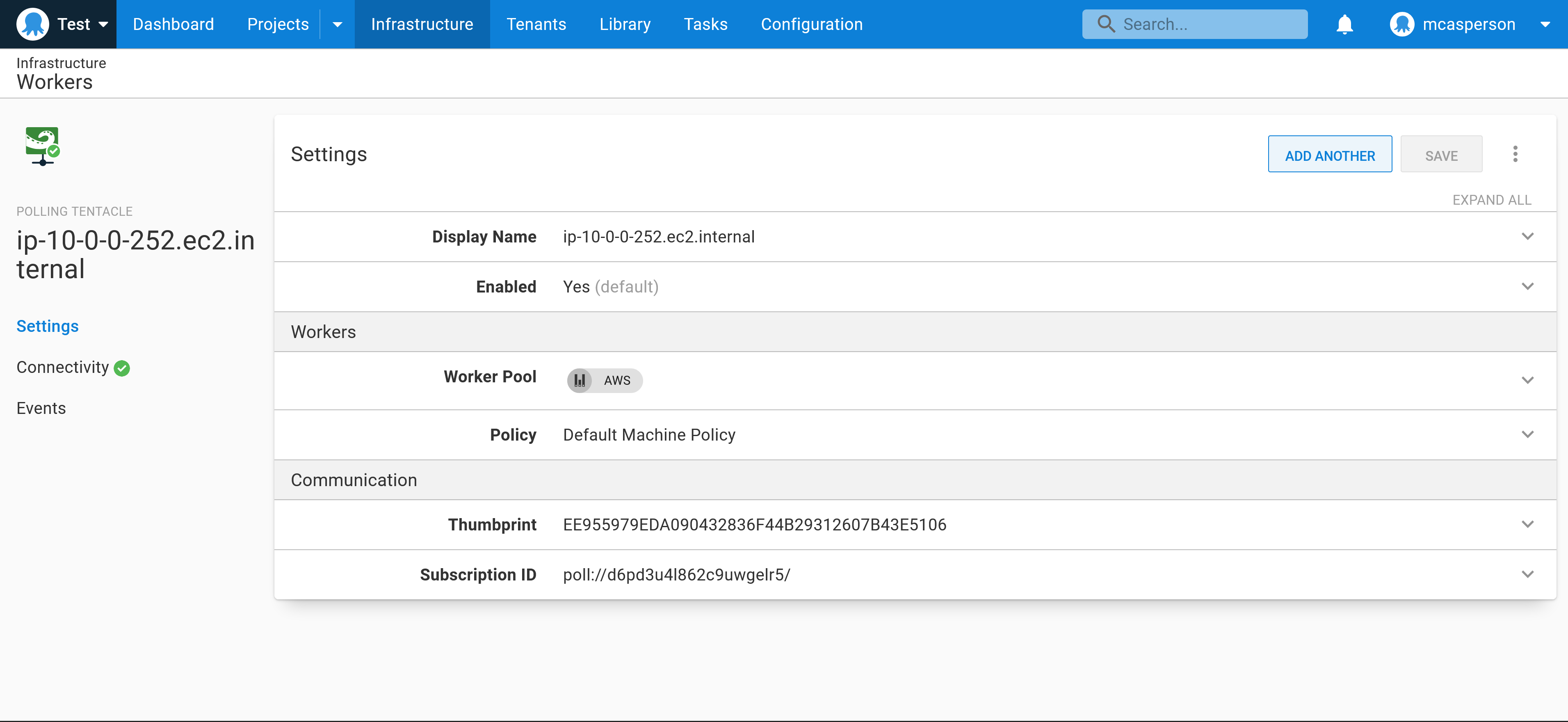Click the mcasperson user avatar icon
The width and height of the screenshot is (1568, 722).
pos(1401,24)
